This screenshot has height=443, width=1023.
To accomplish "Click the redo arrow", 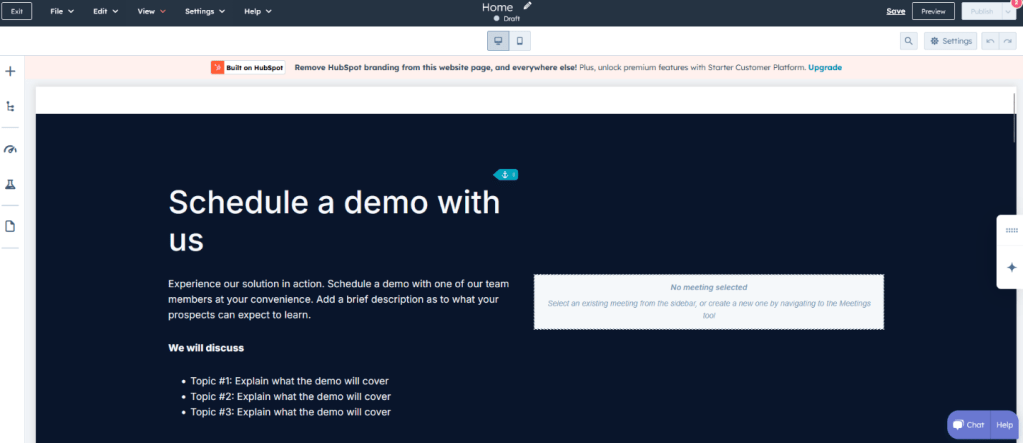I will pyautogui.click(x=1007, y=41).
